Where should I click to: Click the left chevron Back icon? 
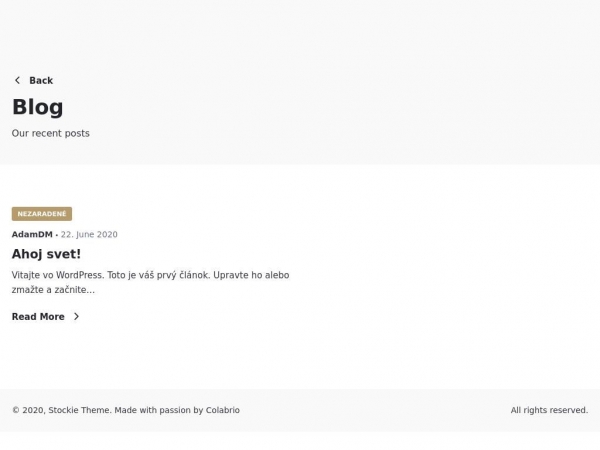pos(17,80)
